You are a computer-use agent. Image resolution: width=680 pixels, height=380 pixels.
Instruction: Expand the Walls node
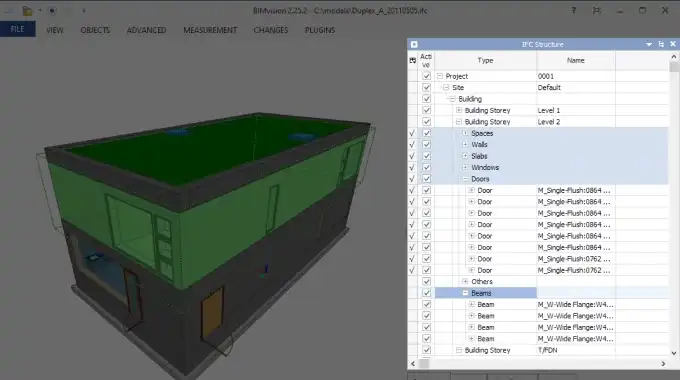[465, 144]
